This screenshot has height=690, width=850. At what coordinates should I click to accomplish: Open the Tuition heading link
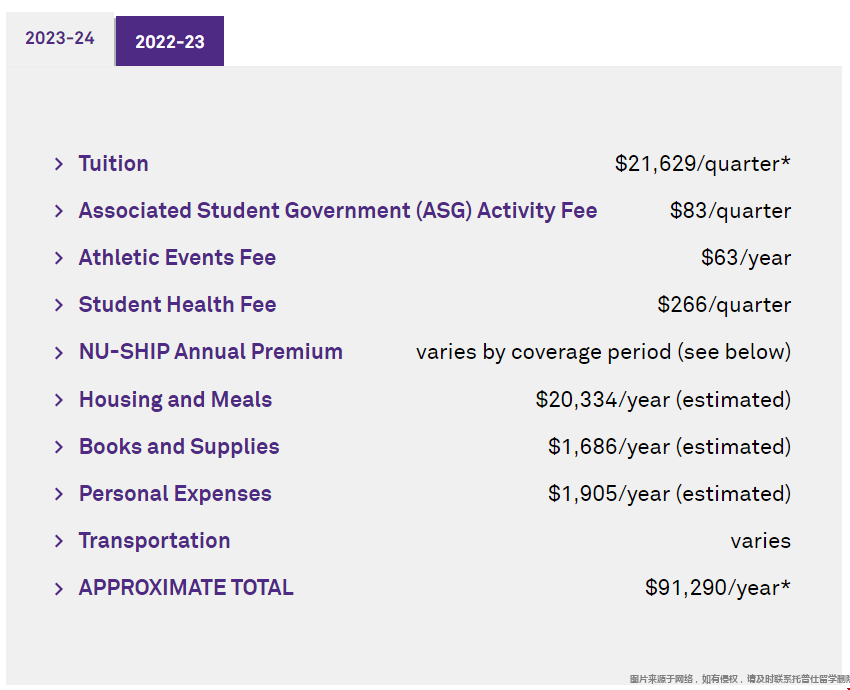click(113, 164)
